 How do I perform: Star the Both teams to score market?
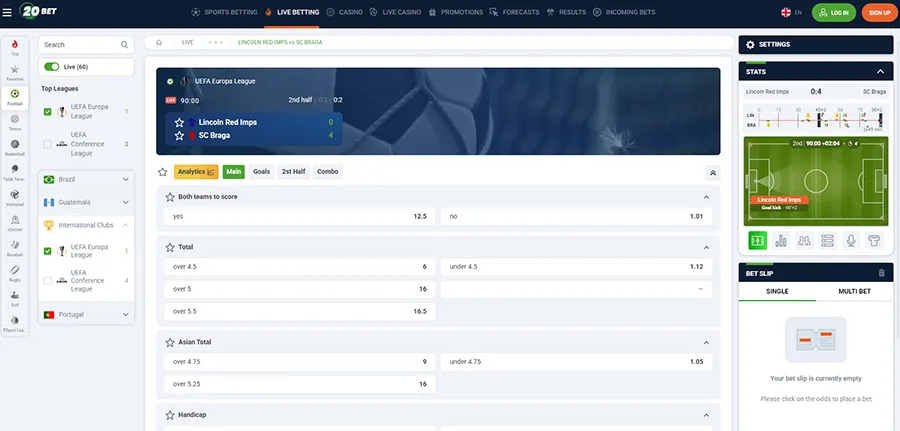[170, 197]
